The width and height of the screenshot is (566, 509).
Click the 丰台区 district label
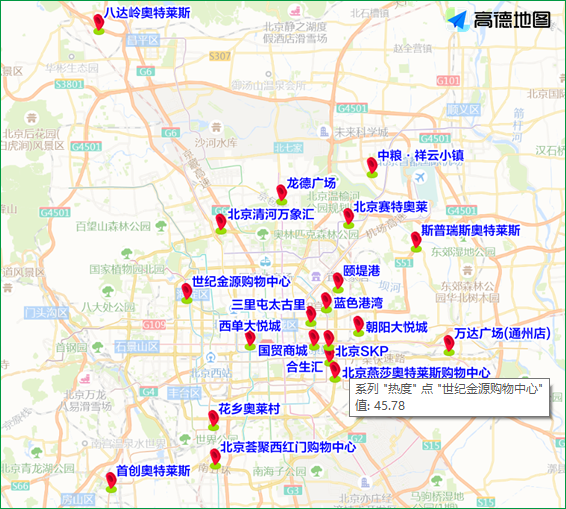[x=184, y=393]
